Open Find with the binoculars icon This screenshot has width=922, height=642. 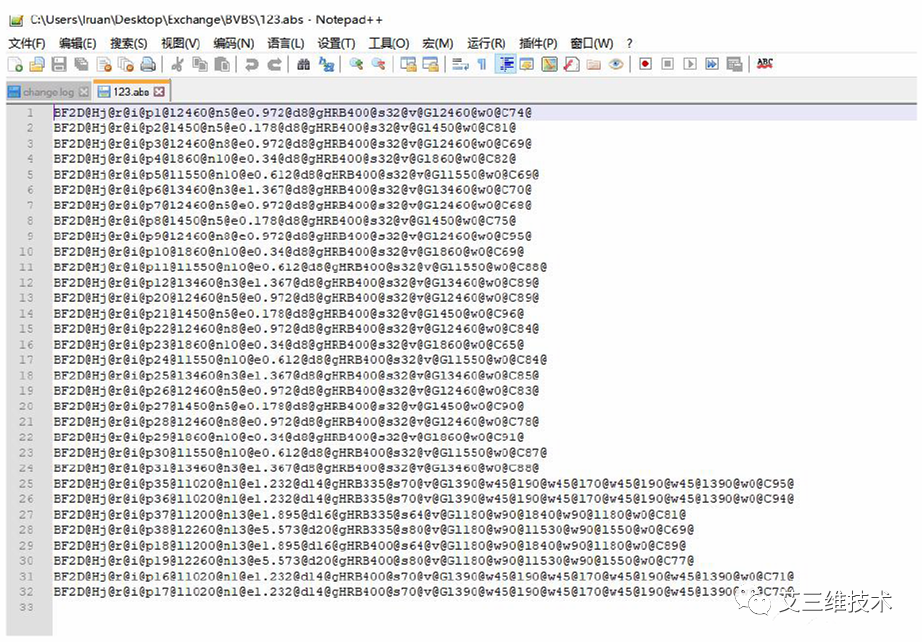(303, 64)
